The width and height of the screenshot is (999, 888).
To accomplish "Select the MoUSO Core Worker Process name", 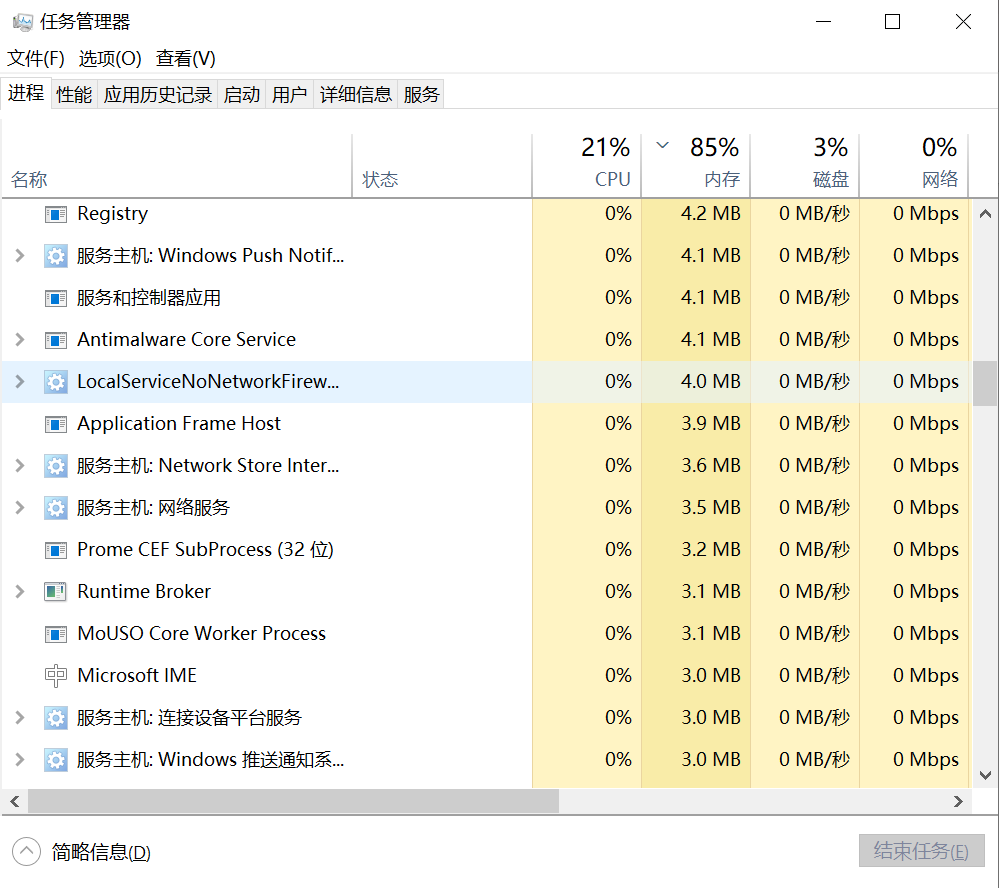I will [201, 634].
